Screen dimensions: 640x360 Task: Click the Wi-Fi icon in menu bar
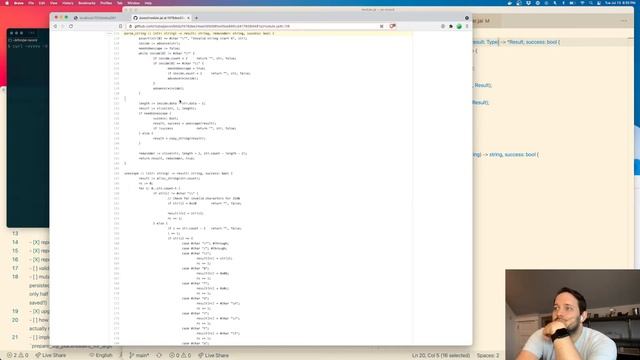[582, 3]
